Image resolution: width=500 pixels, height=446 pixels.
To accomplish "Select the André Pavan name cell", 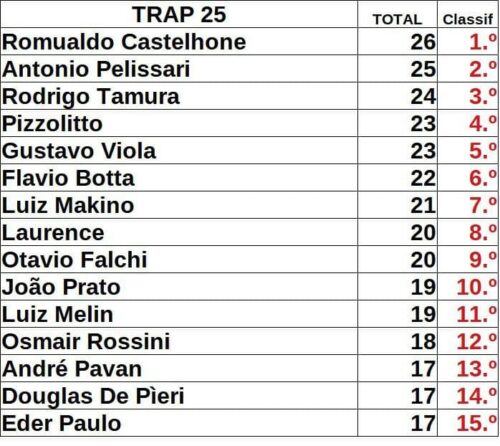I will pyautogui.click(x=179, y=369).
